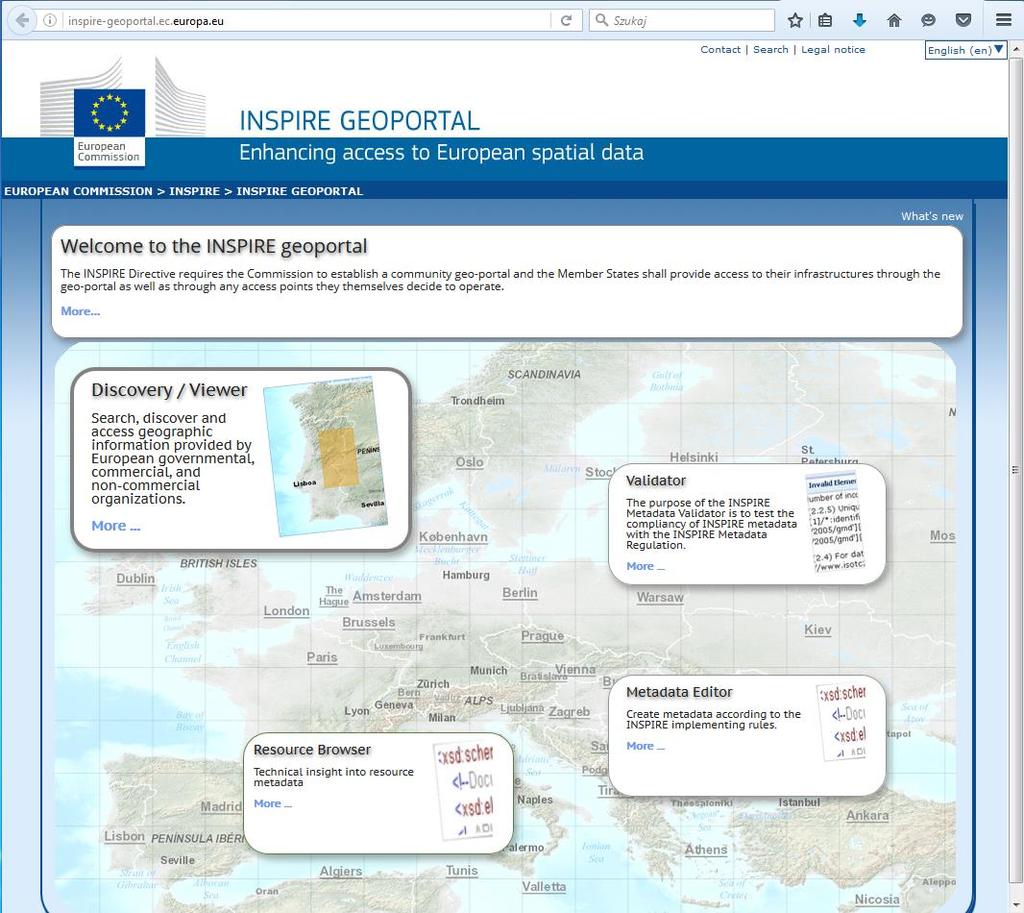Click the browser back arrow button
Screen dimensions: 1024x913
22,20
